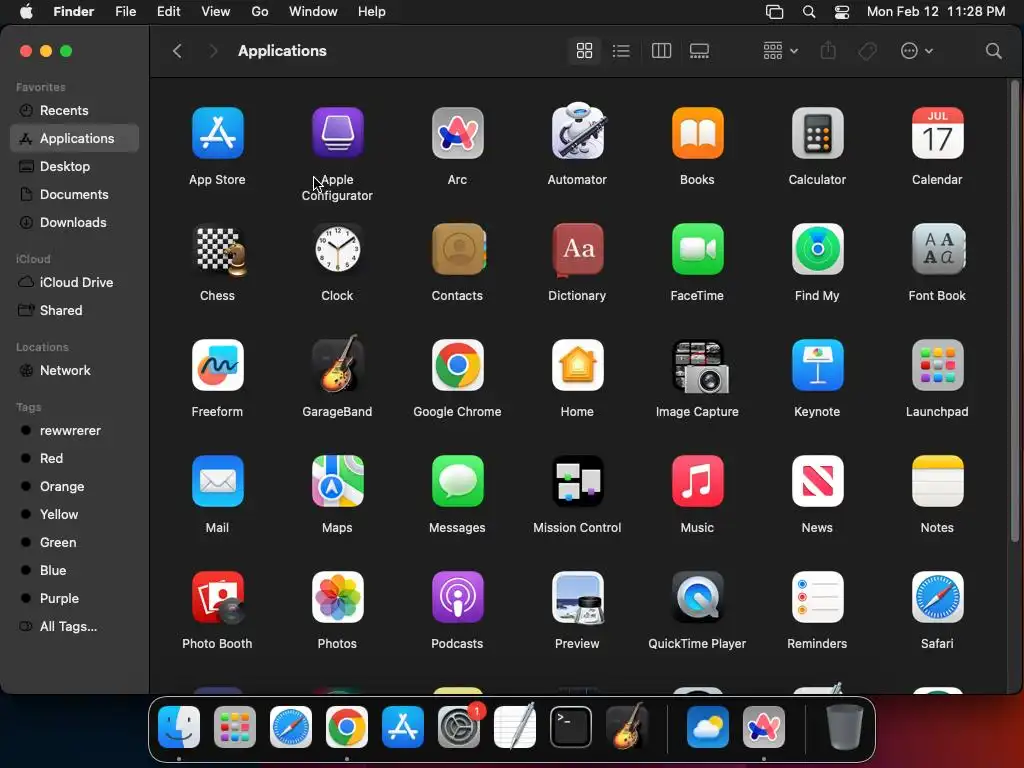Select Launchpad in the Applications grid
The image size is (1024, 768).
coord(938,365)
